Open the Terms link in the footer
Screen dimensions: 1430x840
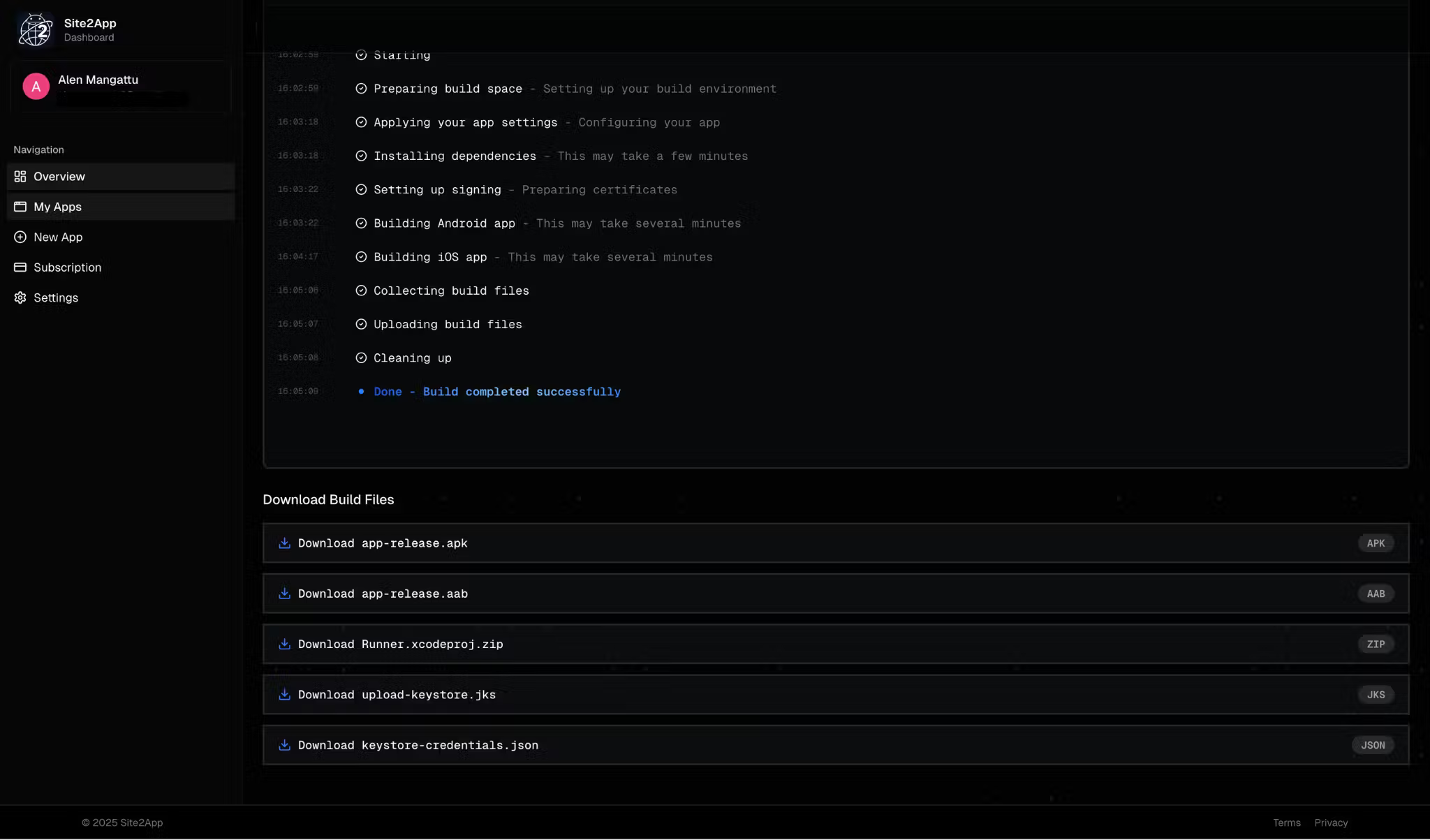1286,823
